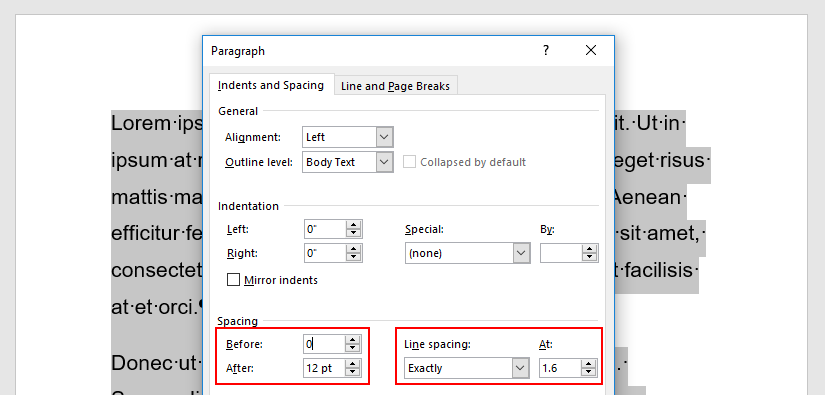Enable Mirror indents checkbox
The height and width of the screenshot is (395, 825).
233,280
